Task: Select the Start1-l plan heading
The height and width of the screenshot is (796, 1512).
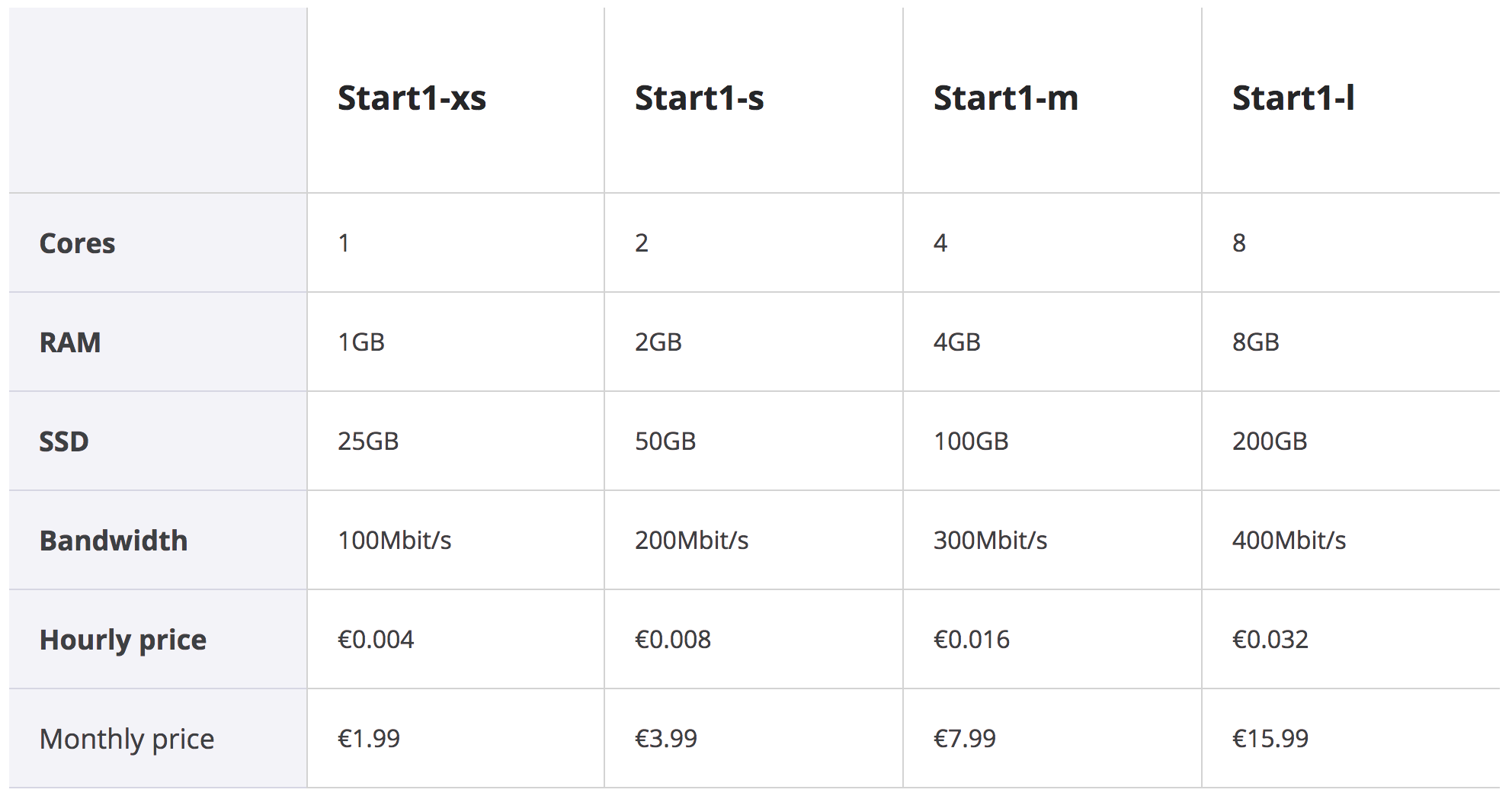Action: [1293, 98]
